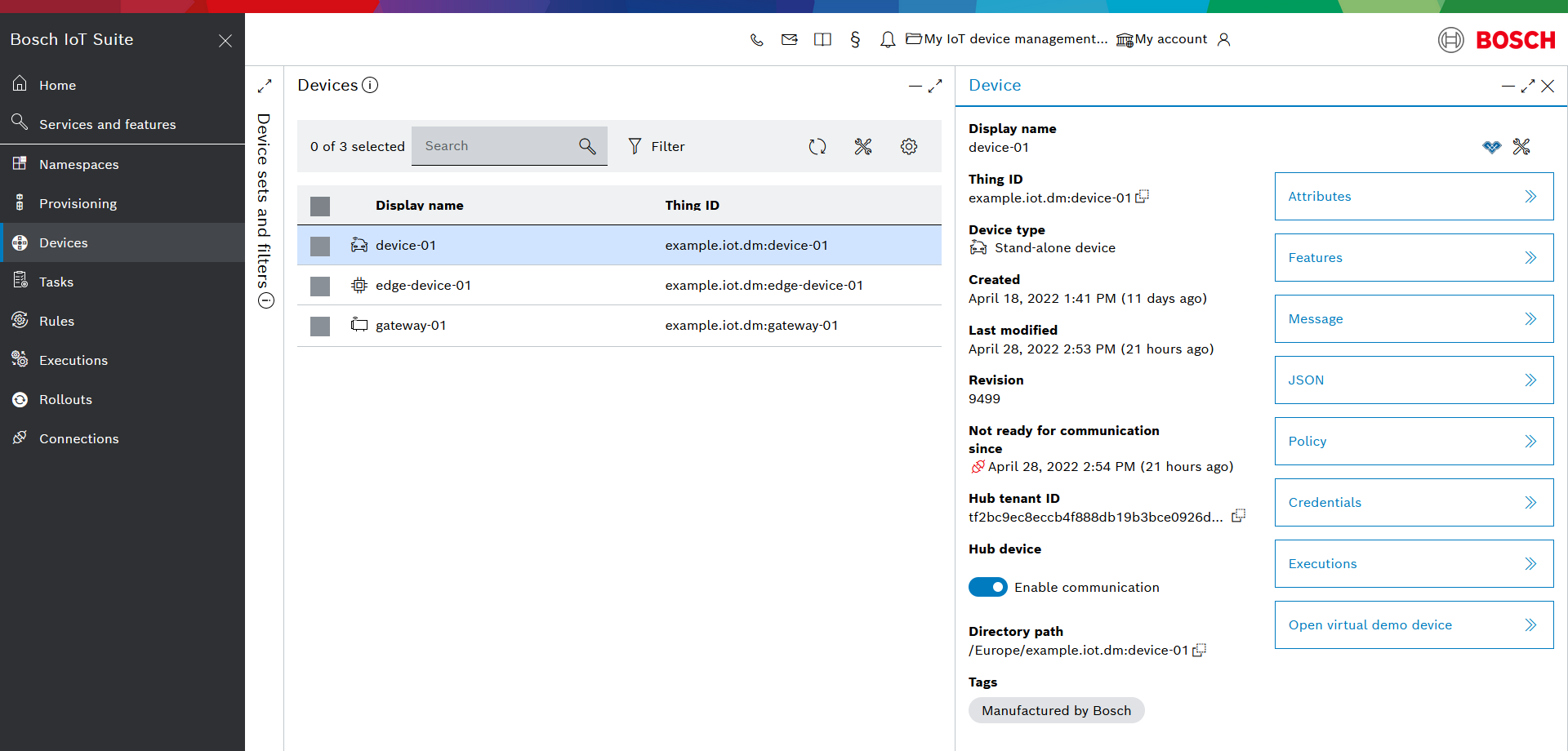Open the Features section
1568x751 pixels.
1414,257
